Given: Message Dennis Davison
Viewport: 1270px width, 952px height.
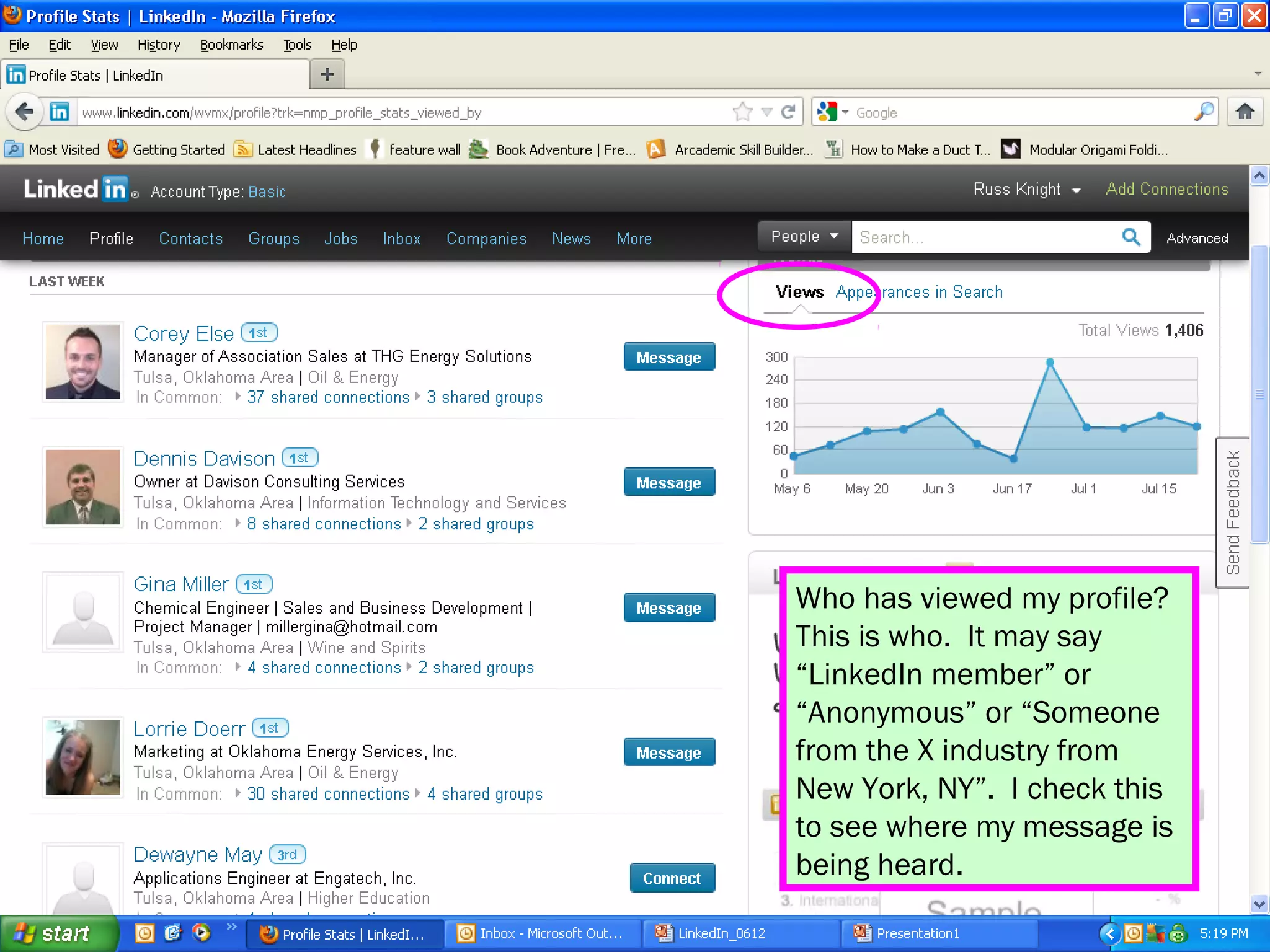Looking at the screenshot, I should [669, 482].
